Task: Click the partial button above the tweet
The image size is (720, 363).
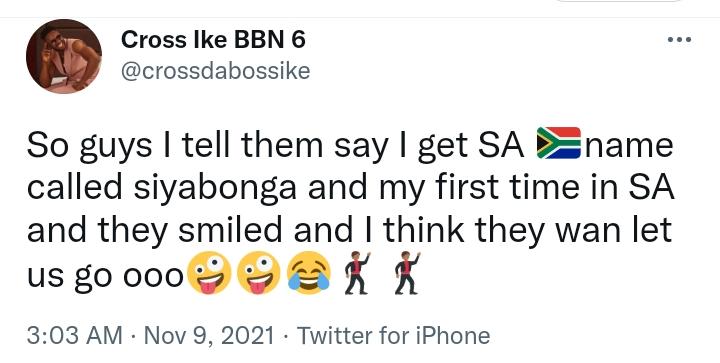Action: tap(621, 1)
